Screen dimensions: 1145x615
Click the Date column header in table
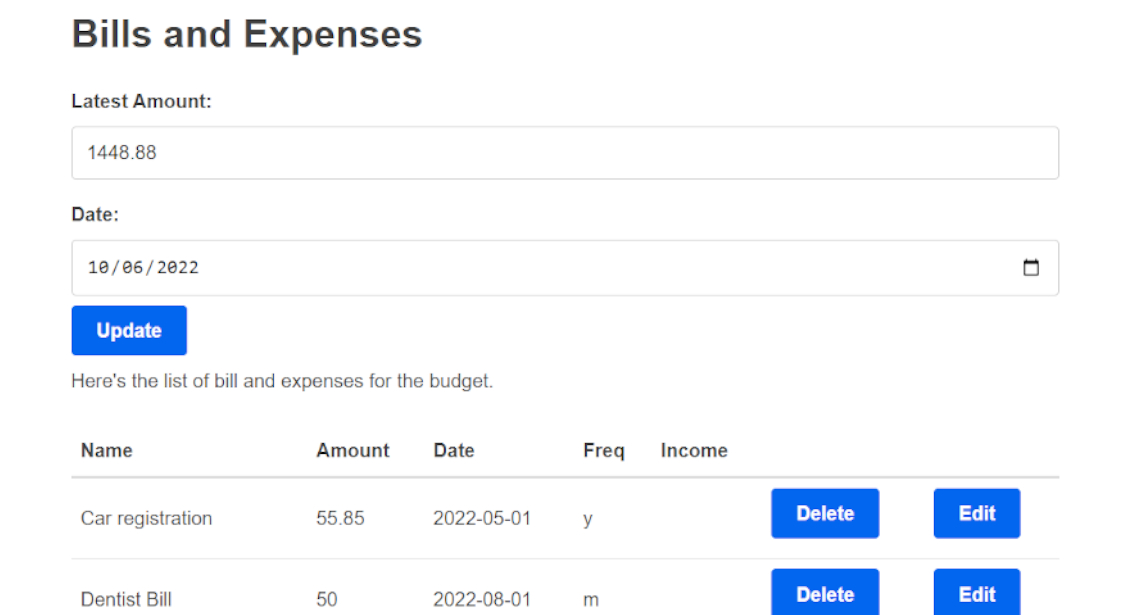453,450
